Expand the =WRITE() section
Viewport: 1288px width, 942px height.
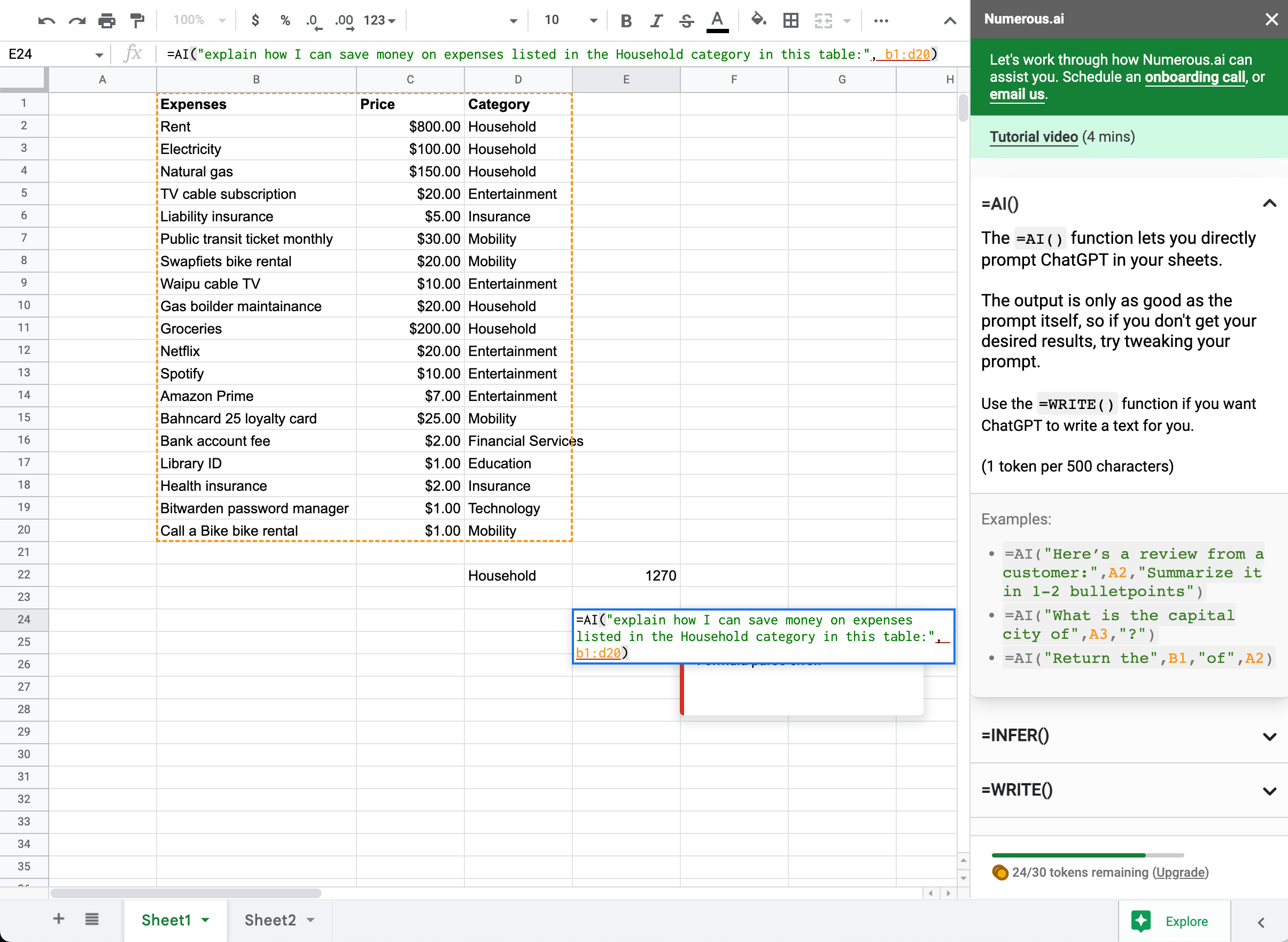(x=1268, y=791)
